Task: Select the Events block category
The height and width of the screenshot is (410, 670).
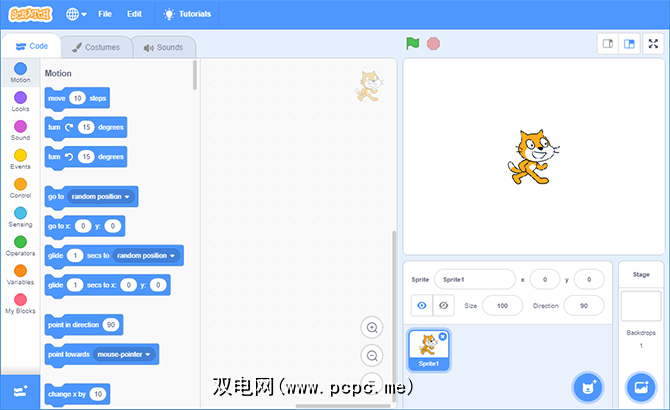Action: 21,159
